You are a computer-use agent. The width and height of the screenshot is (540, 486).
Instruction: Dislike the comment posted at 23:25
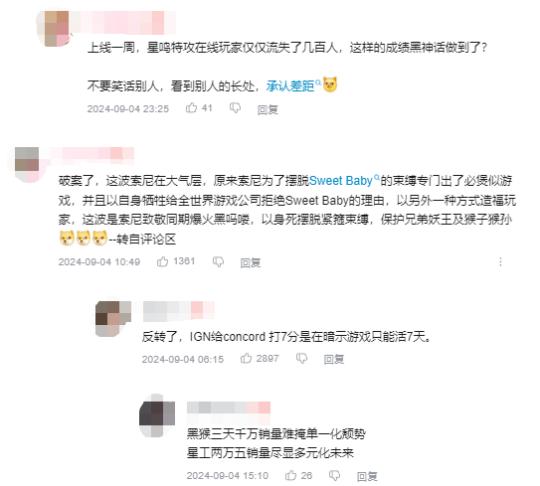pos(235,108)
